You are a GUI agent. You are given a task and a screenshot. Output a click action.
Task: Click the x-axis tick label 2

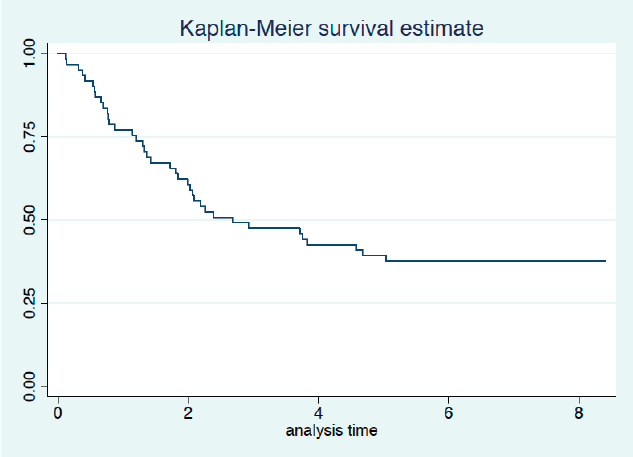point(188,414)
